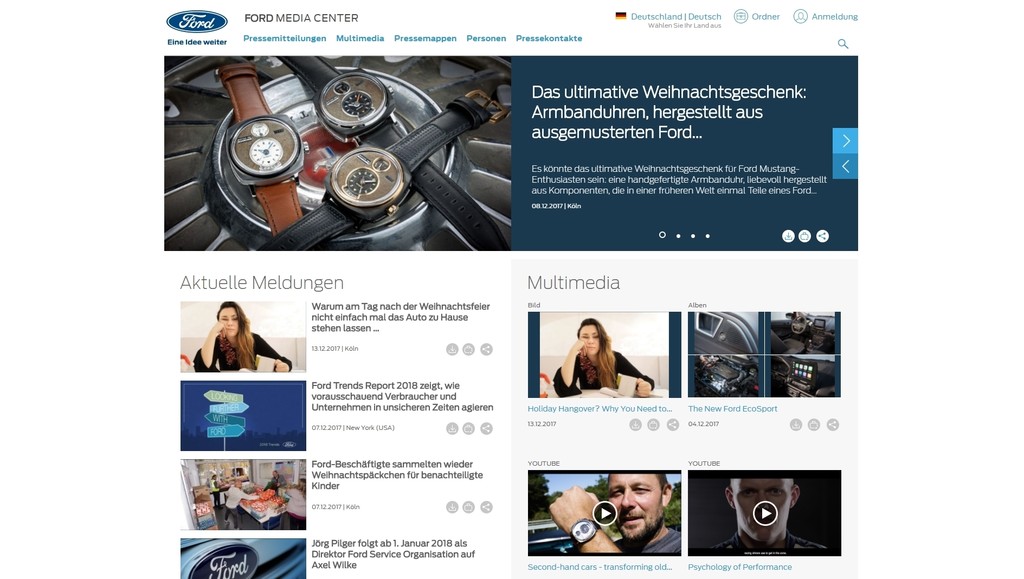Download the Ford Trends Report 2018 item

click(x=452, y=428)
